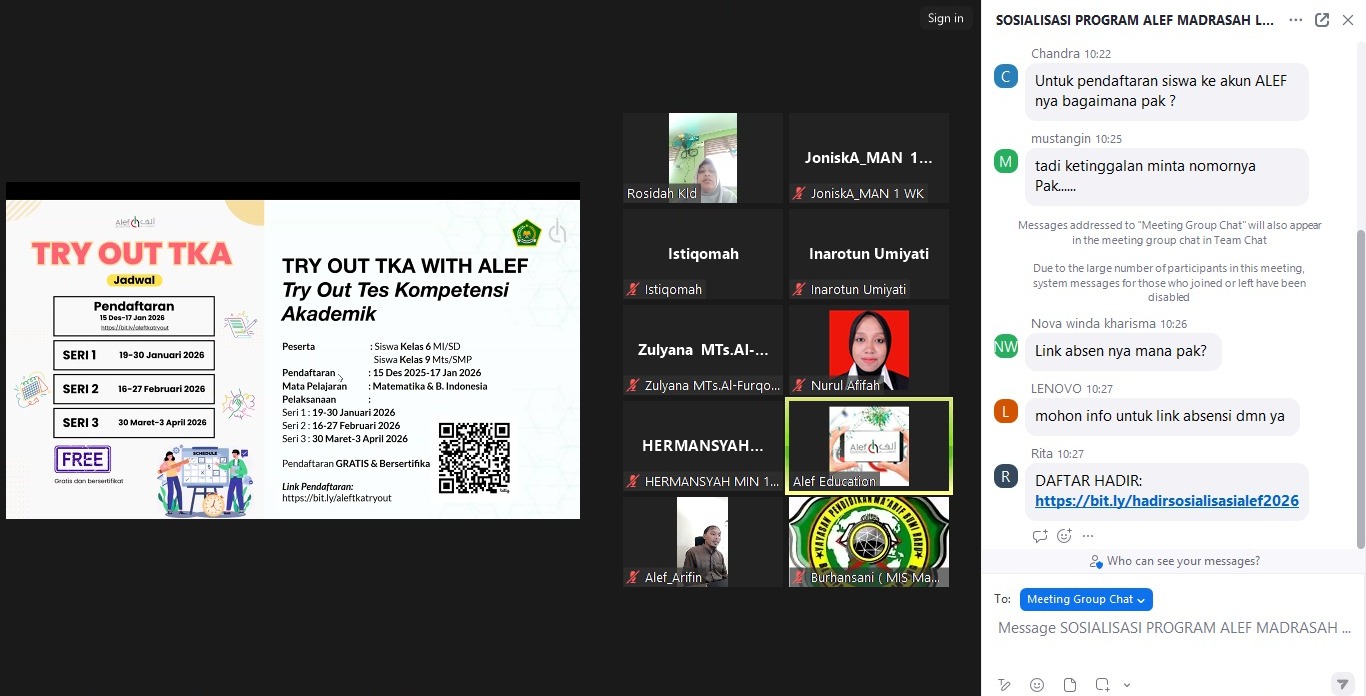The height and width of the screenshot is (696, 1366).
Task: Click muted mic icon on Alef_Arifin tile
Action: coord(632,578)
